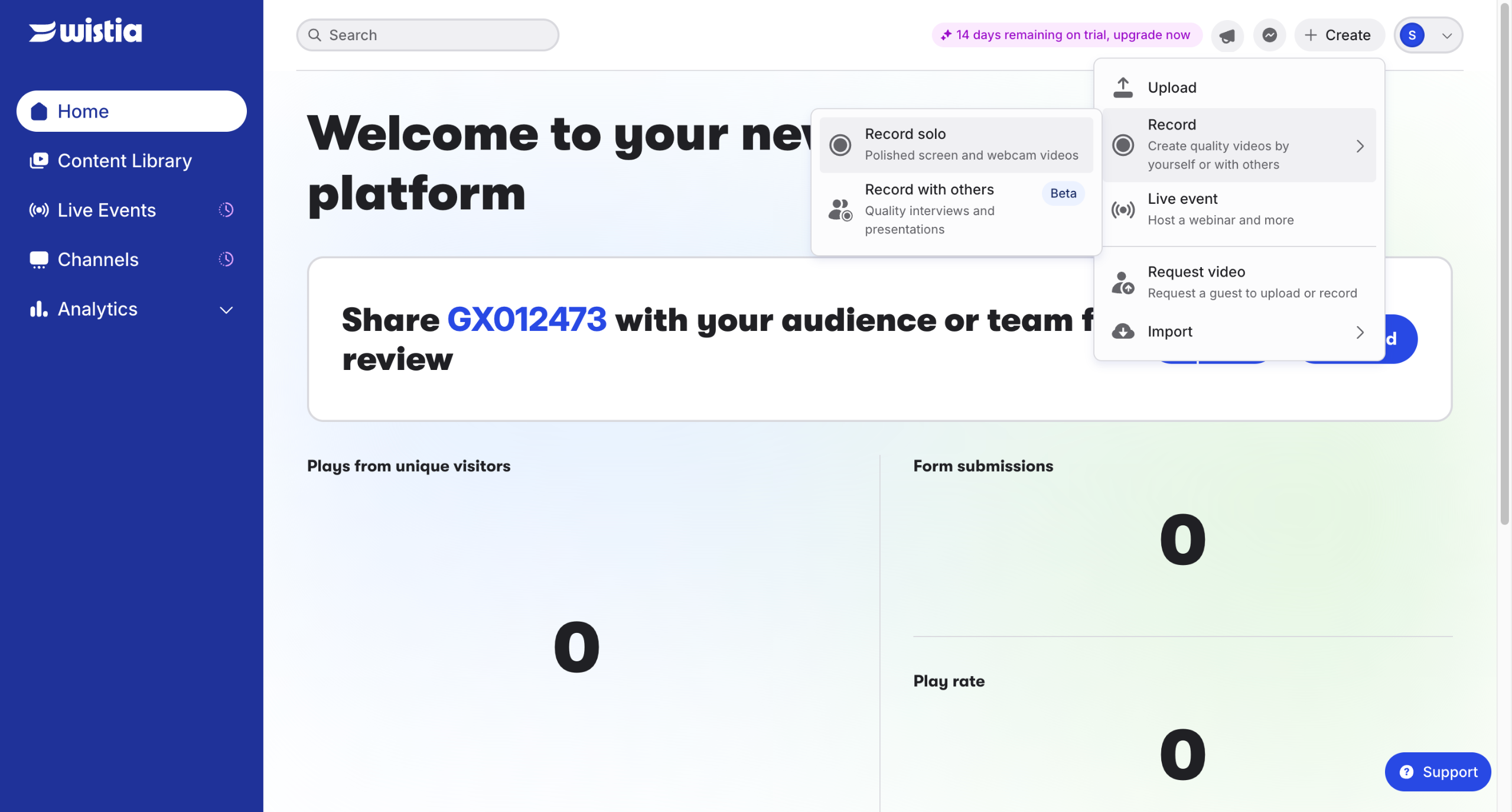The image size is (1512, 812).
Task: Select Request video in the Create menu
Action: point(1239,282)
